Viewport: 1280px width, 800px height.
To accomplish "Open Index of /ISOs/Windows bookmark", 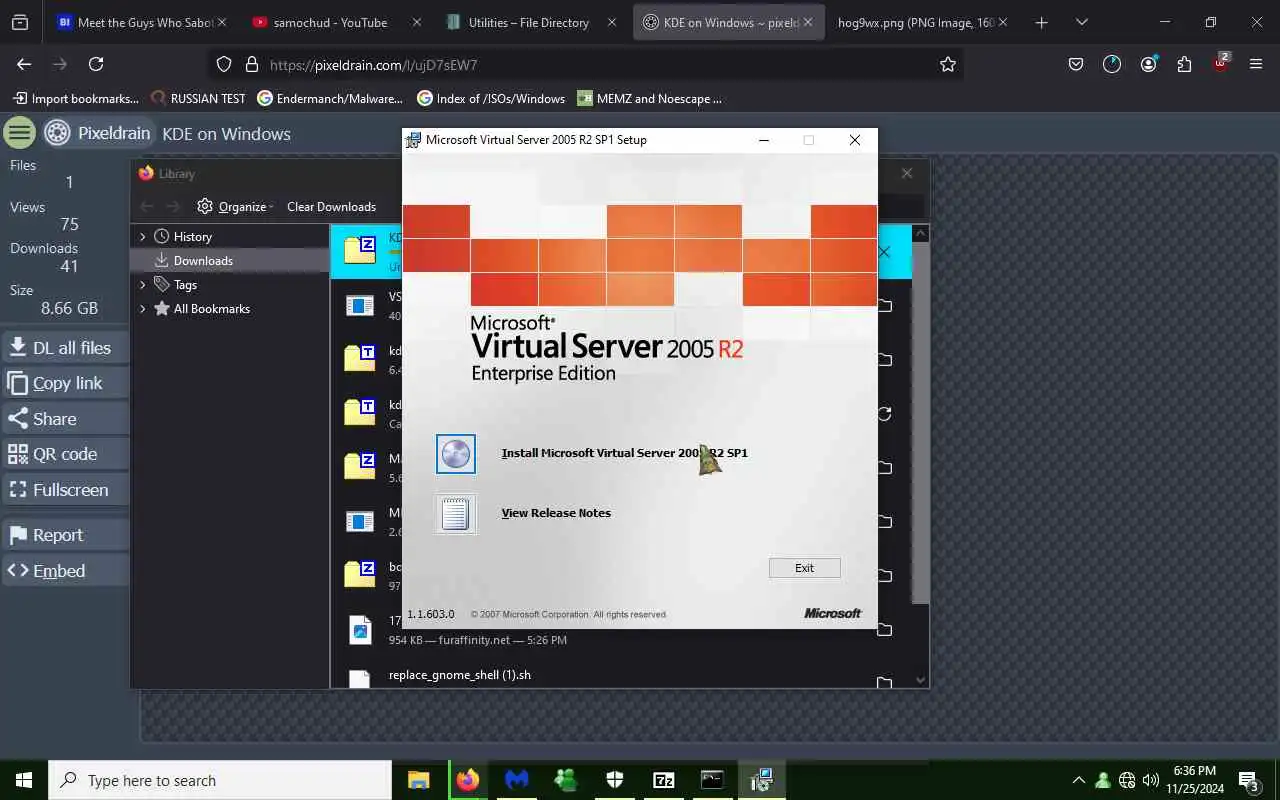I will click(491, 98).
